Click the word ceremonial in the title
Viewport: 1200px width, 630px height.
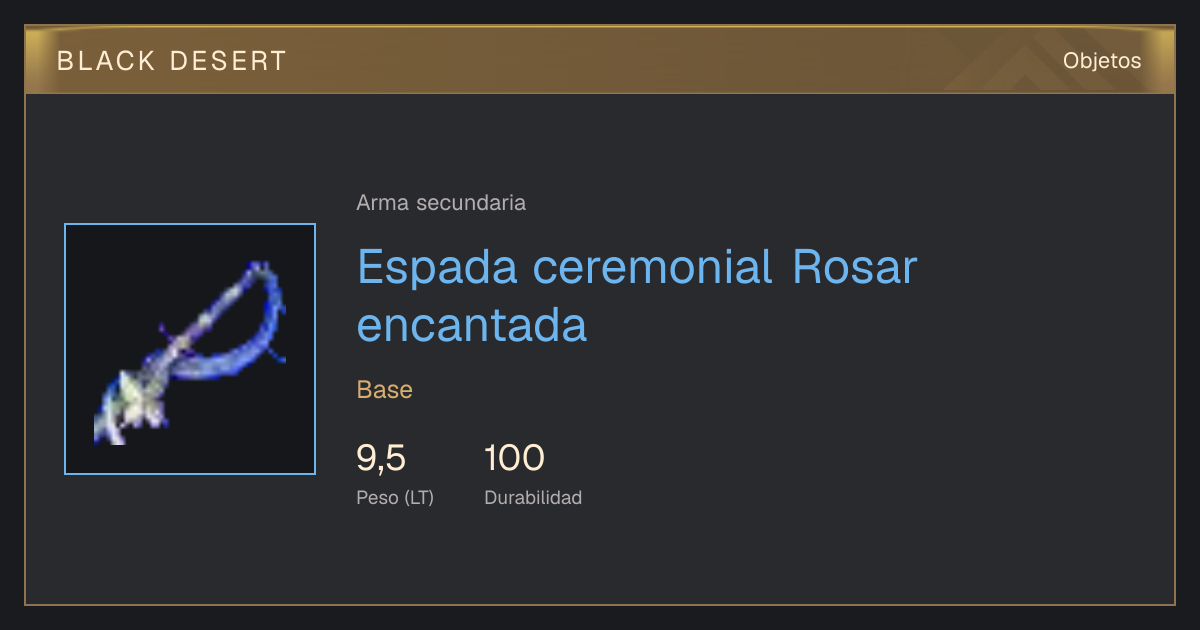653,266
